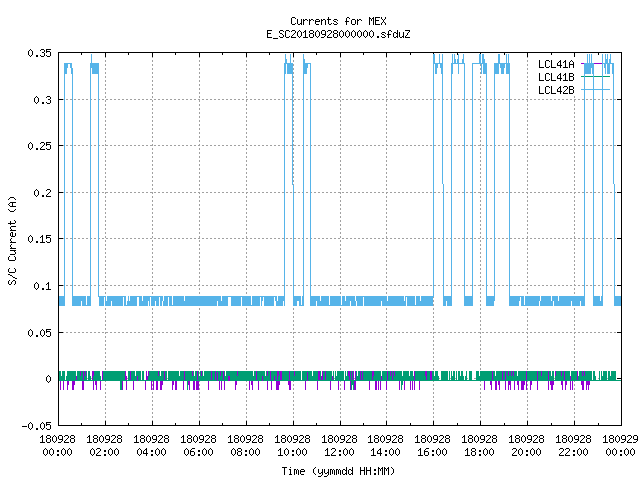Click the LCL41B legend label
The height and width of the screenshot is (480, 640).
point(556,77)
